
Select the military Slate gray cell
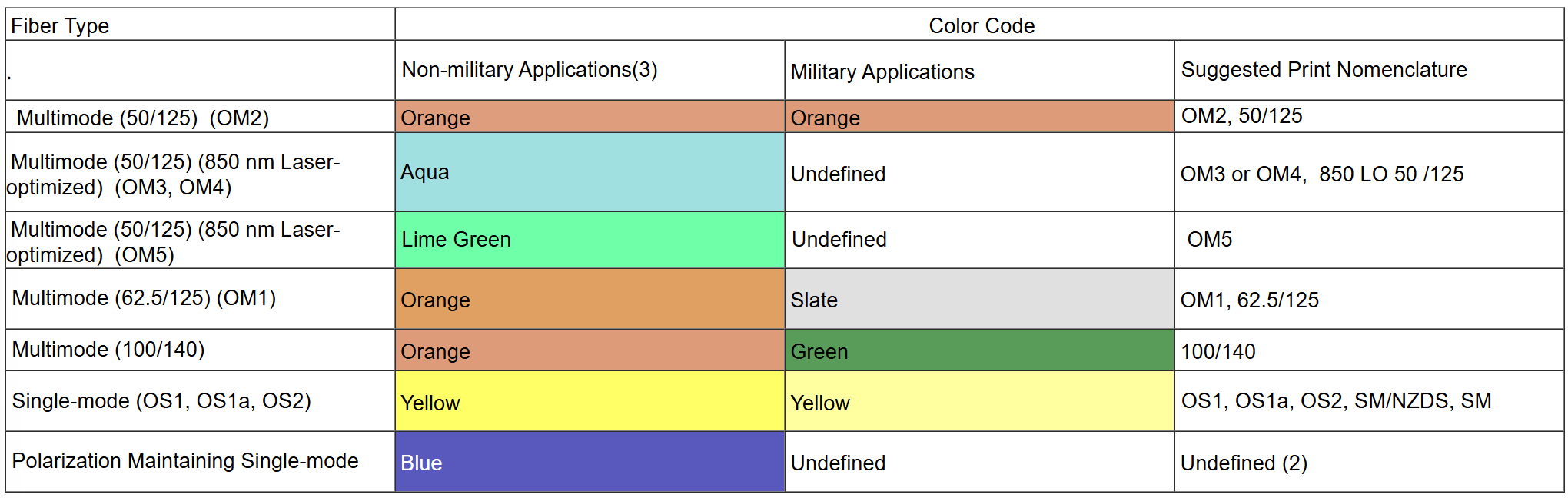coord(979,299)
